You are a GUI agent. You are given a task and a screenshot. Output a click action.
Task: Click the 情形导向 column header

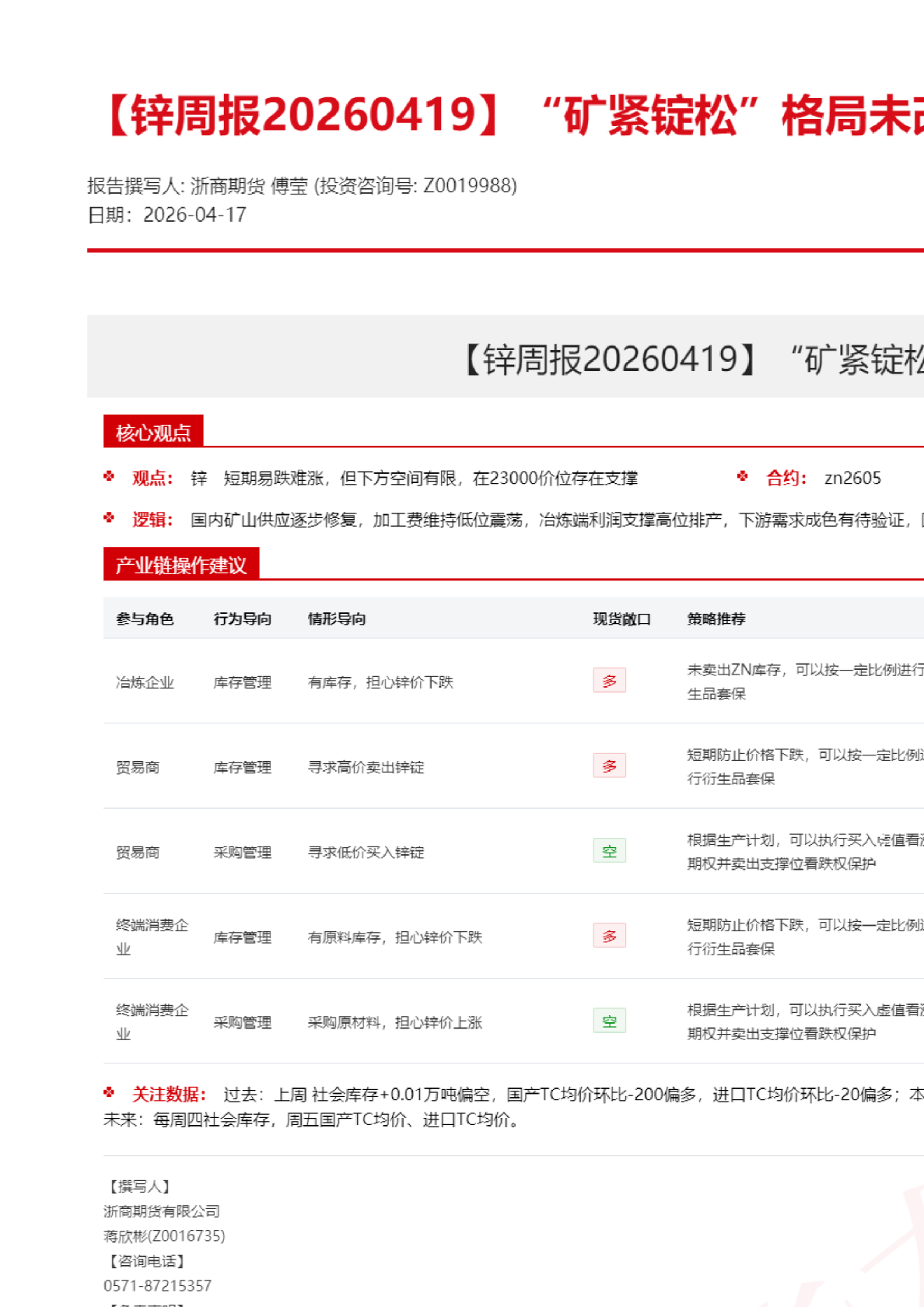pos(337,619)
